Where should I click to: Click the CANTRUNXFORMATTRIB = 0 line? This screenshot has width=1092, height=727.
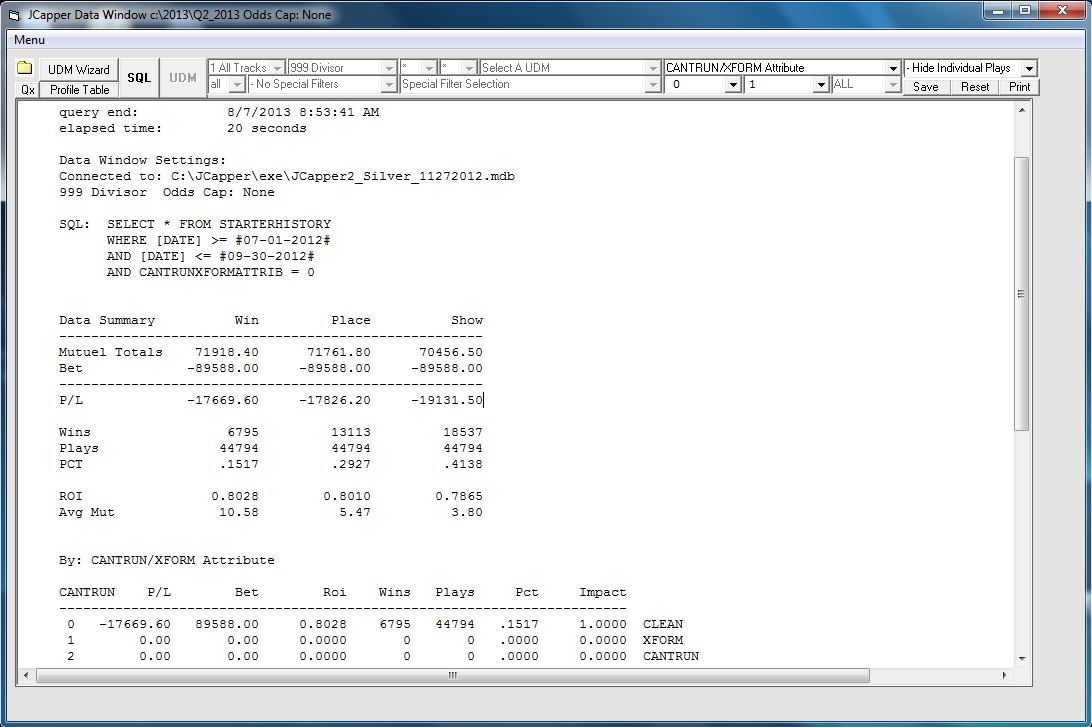click(210, 272)
